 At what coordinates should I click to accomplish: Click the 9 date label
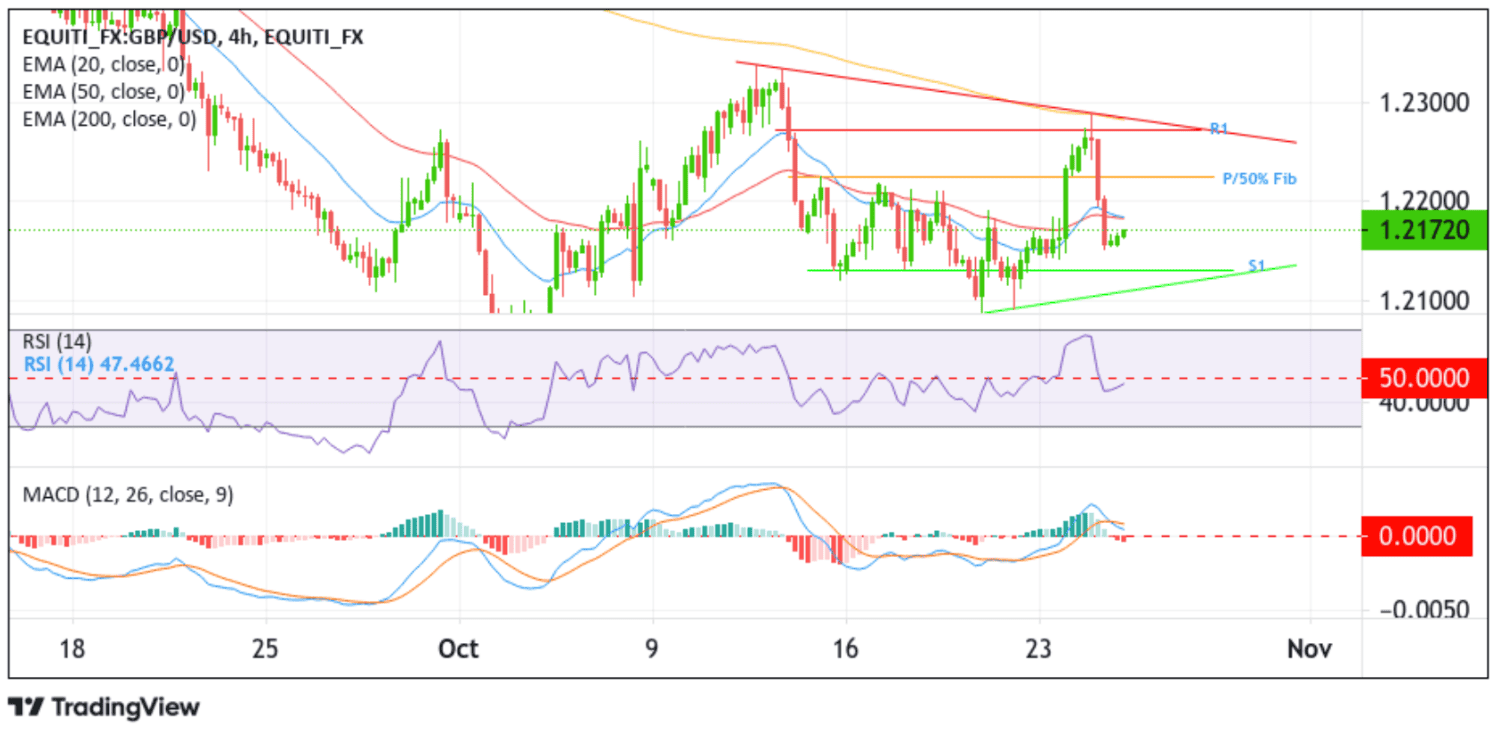[652, 648]
